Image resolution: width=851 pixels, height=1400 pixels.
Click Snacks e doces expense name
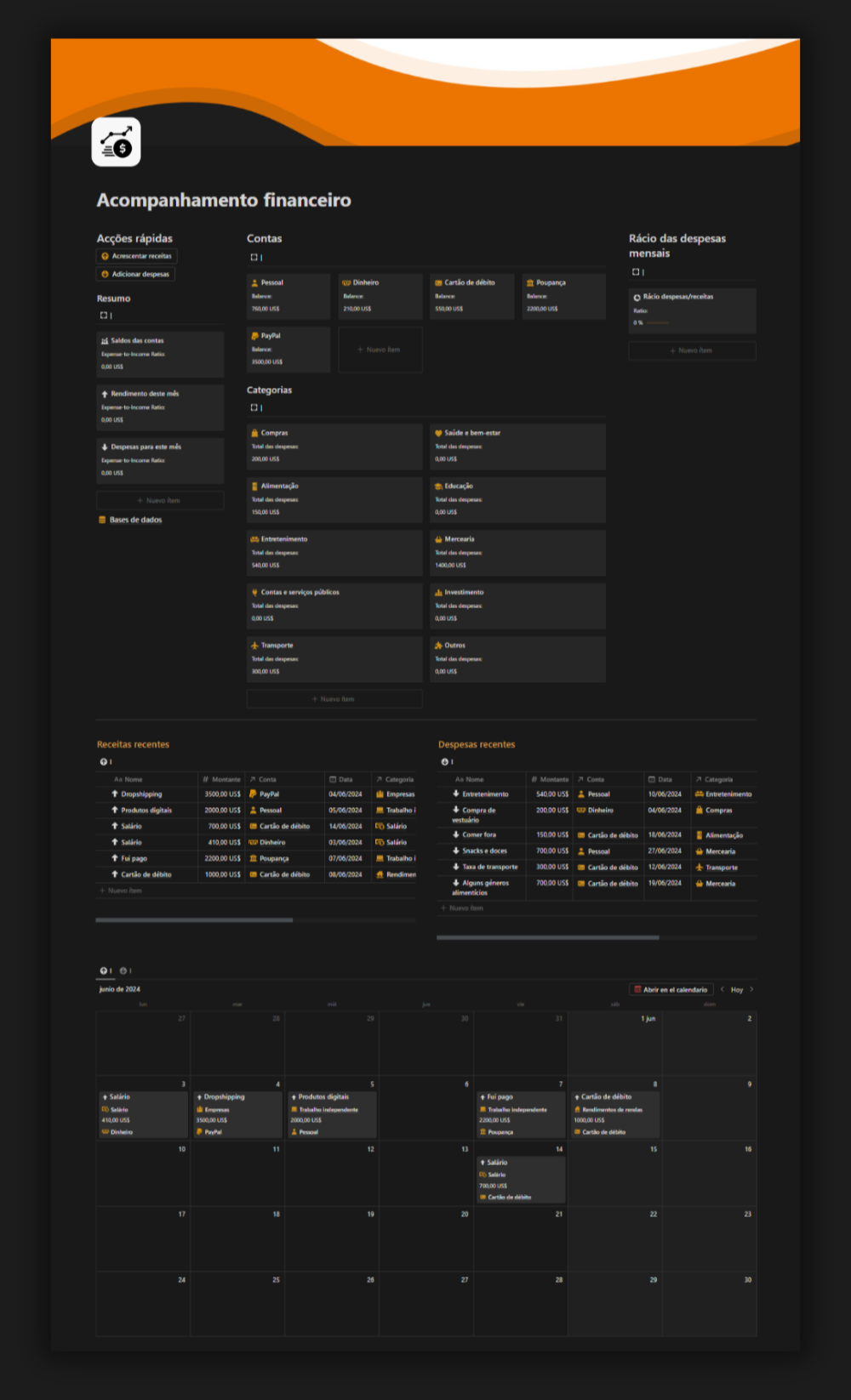(x=484, y=851)
